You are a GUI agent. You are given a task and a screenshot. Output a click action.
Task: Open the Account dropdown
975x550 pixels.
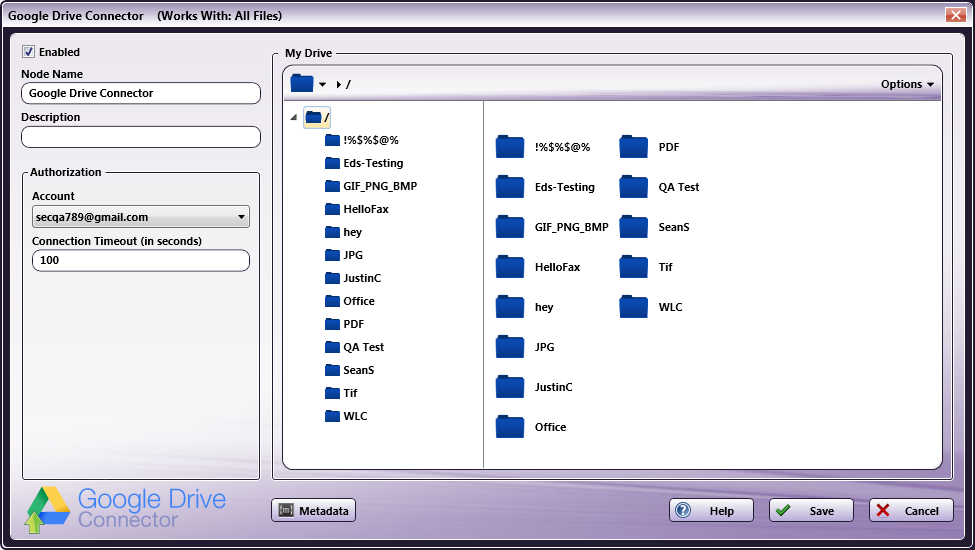pos(141,217)
